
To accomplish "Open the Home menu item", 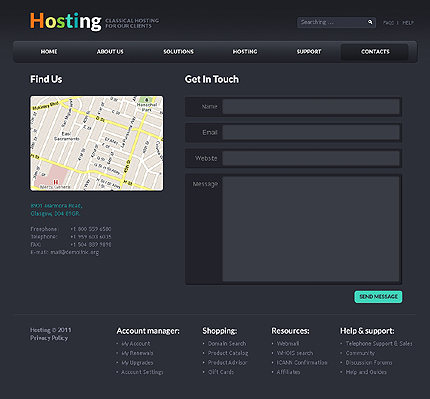I will 49,52.
